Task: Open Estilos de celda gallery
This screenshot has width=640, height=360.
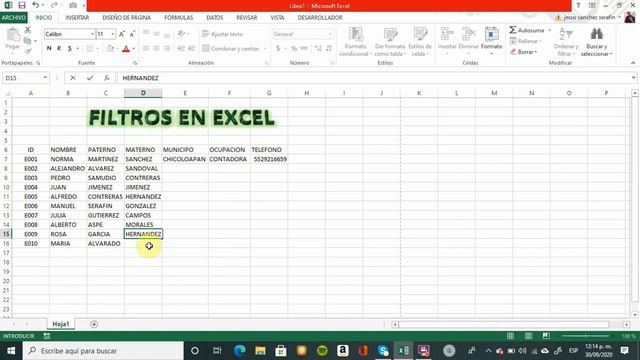Action: click(x=420, y=42)
